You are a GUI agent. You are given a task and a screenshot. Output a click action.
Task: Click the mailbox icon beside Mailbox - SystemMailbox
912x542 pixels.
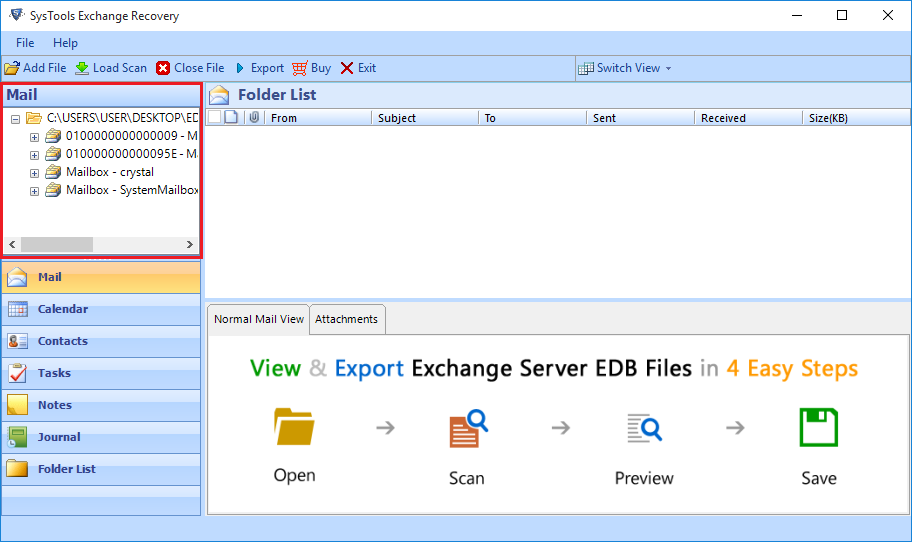coord(53,190)
